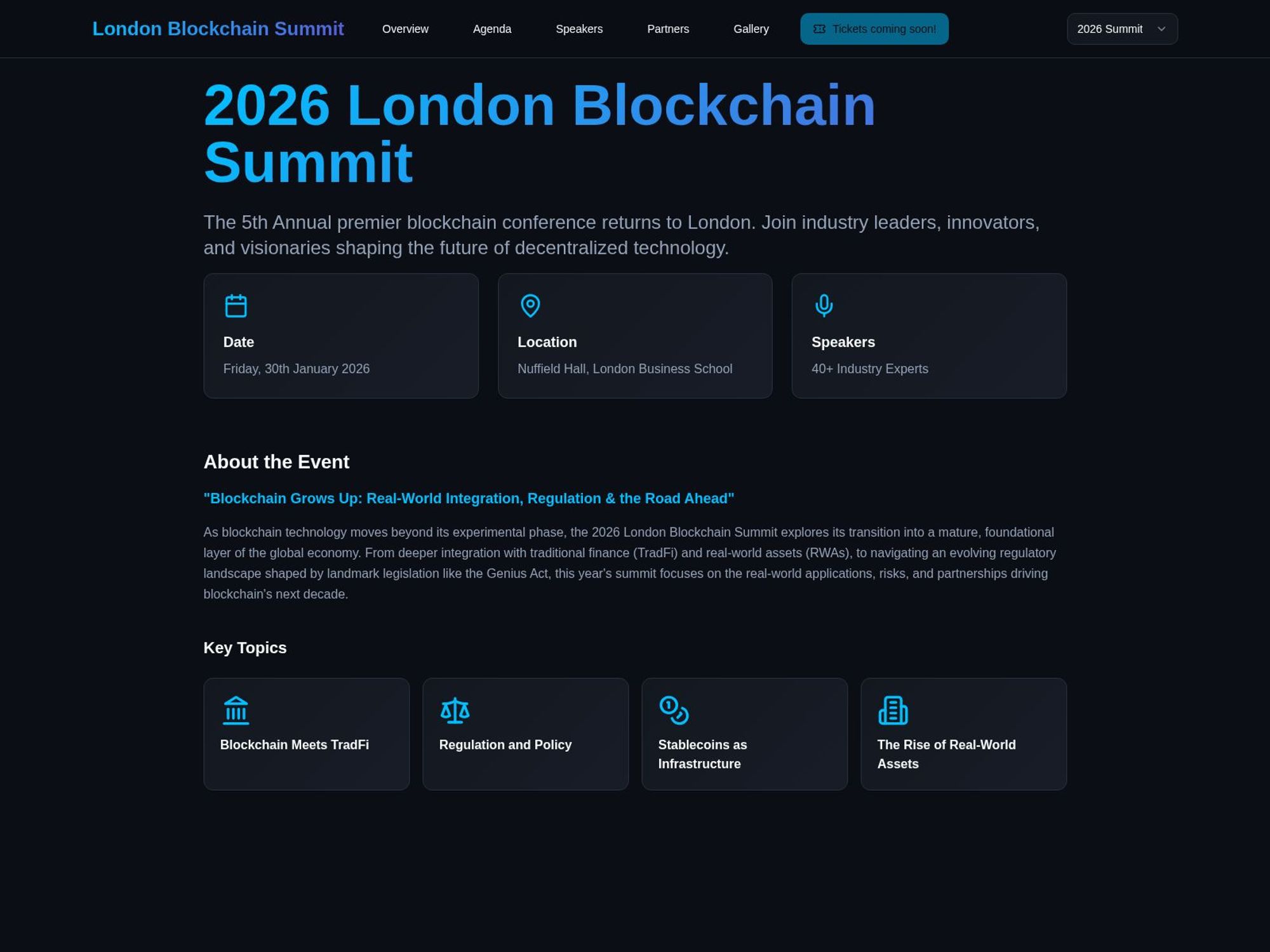The image size is (1270, 952).
Task: Select the Blockchain Meets TradFi topic card
Action: (306, 734)
